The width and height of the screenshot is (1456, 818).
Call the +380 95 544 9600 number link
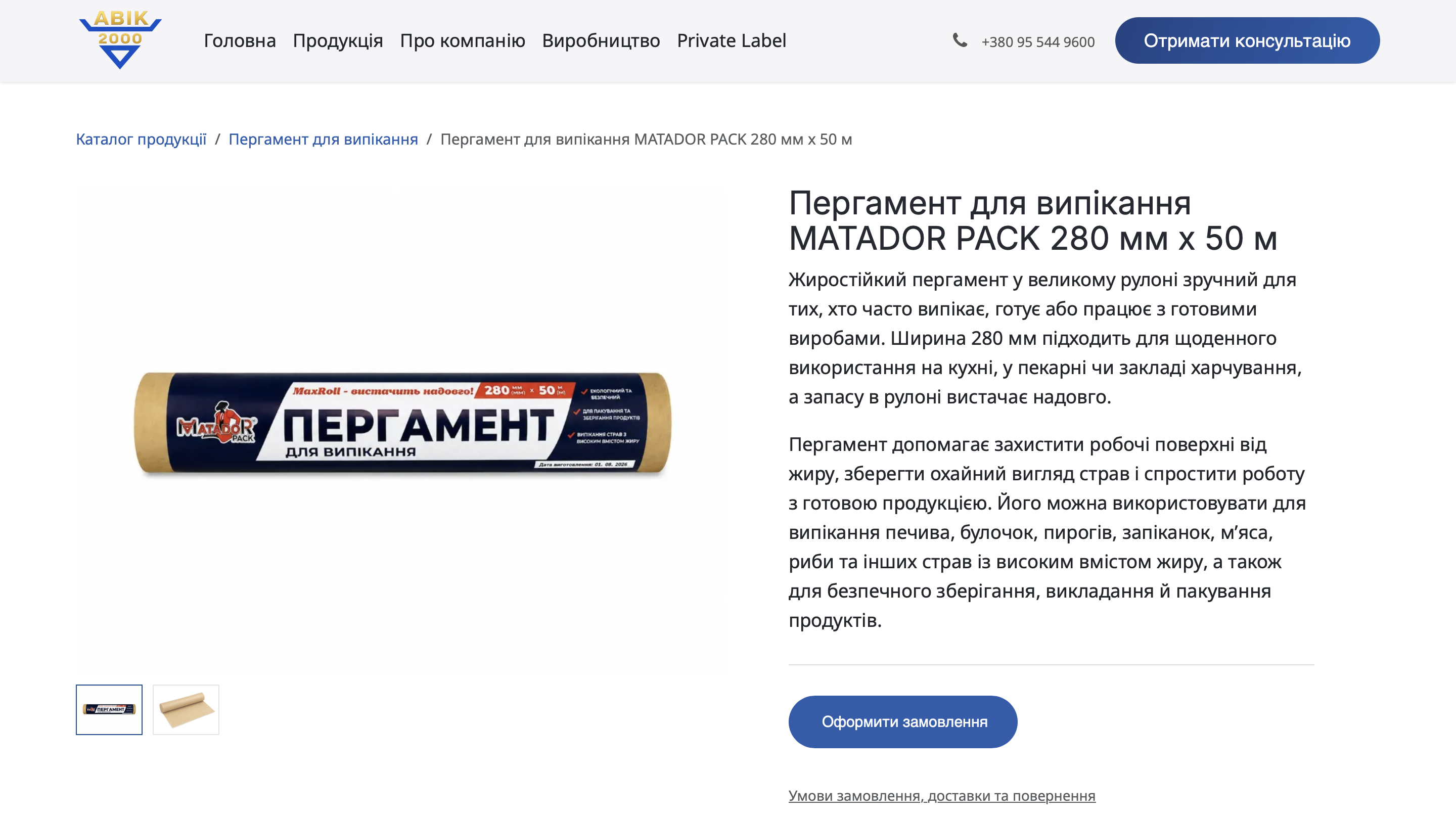pos(1038,42)
